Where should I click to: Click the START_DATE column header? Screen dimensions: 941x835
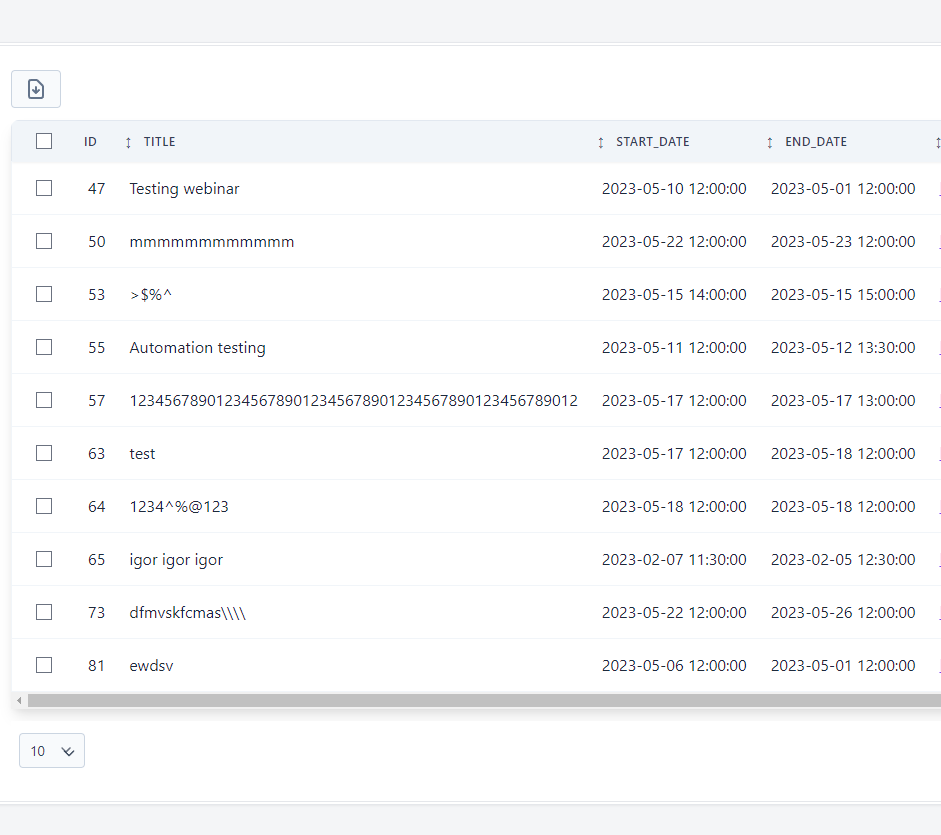652,142
